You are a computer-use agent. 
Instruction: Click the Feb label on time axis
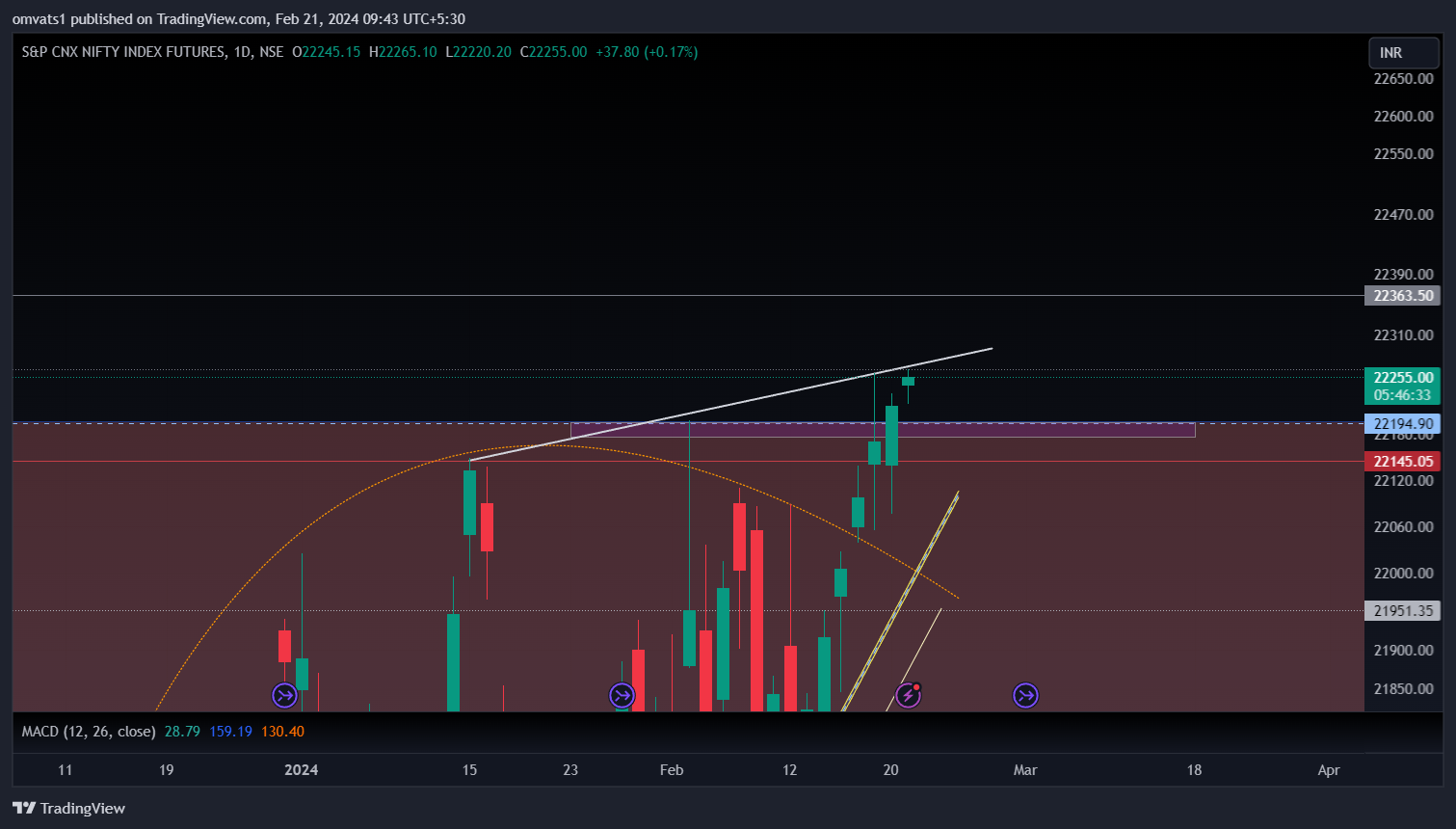coord(672,769)
